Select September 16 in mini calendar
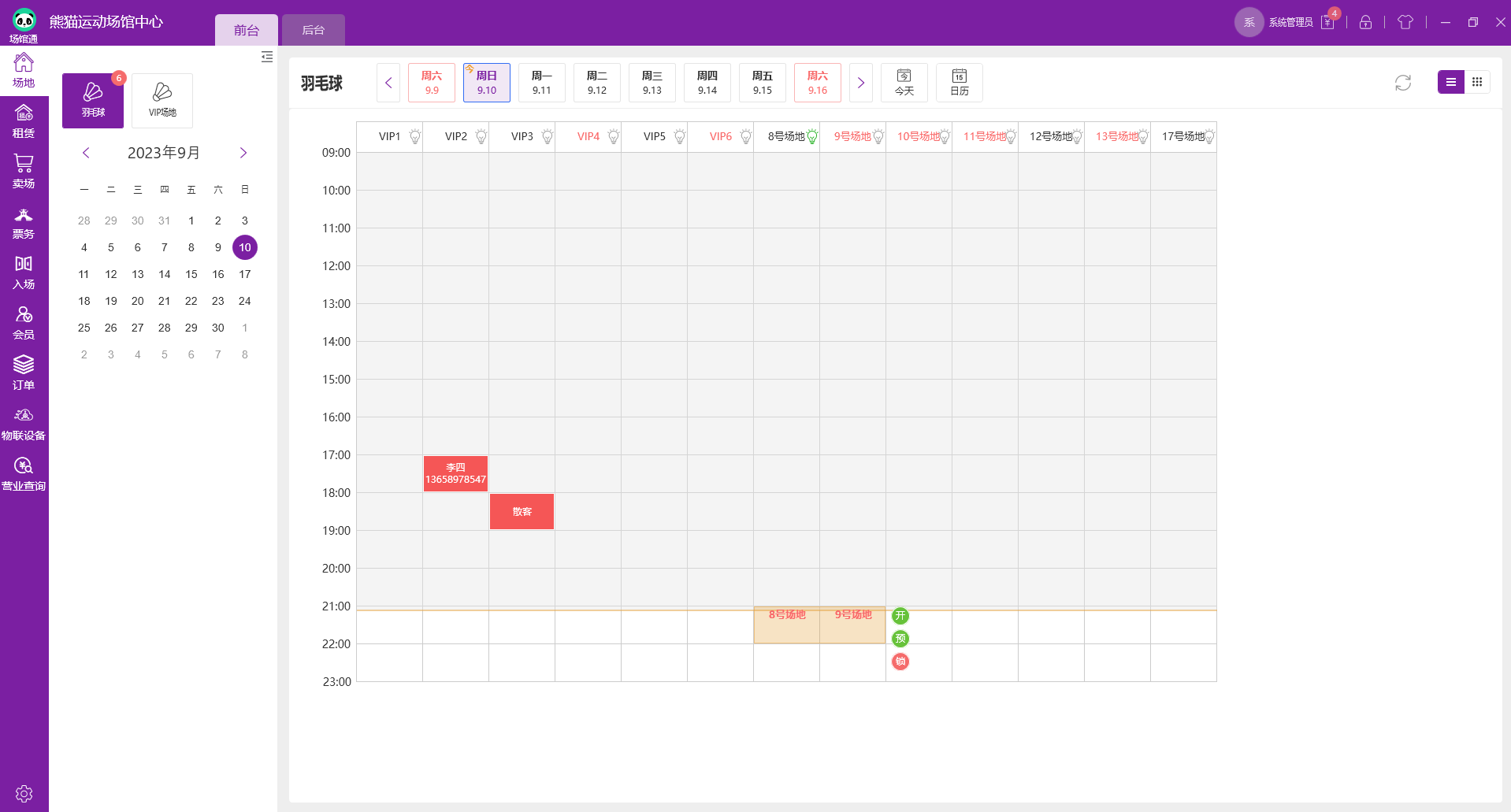Image resolution: width=1511 pixels, height=812 pixels. click(x=218, y=274)
